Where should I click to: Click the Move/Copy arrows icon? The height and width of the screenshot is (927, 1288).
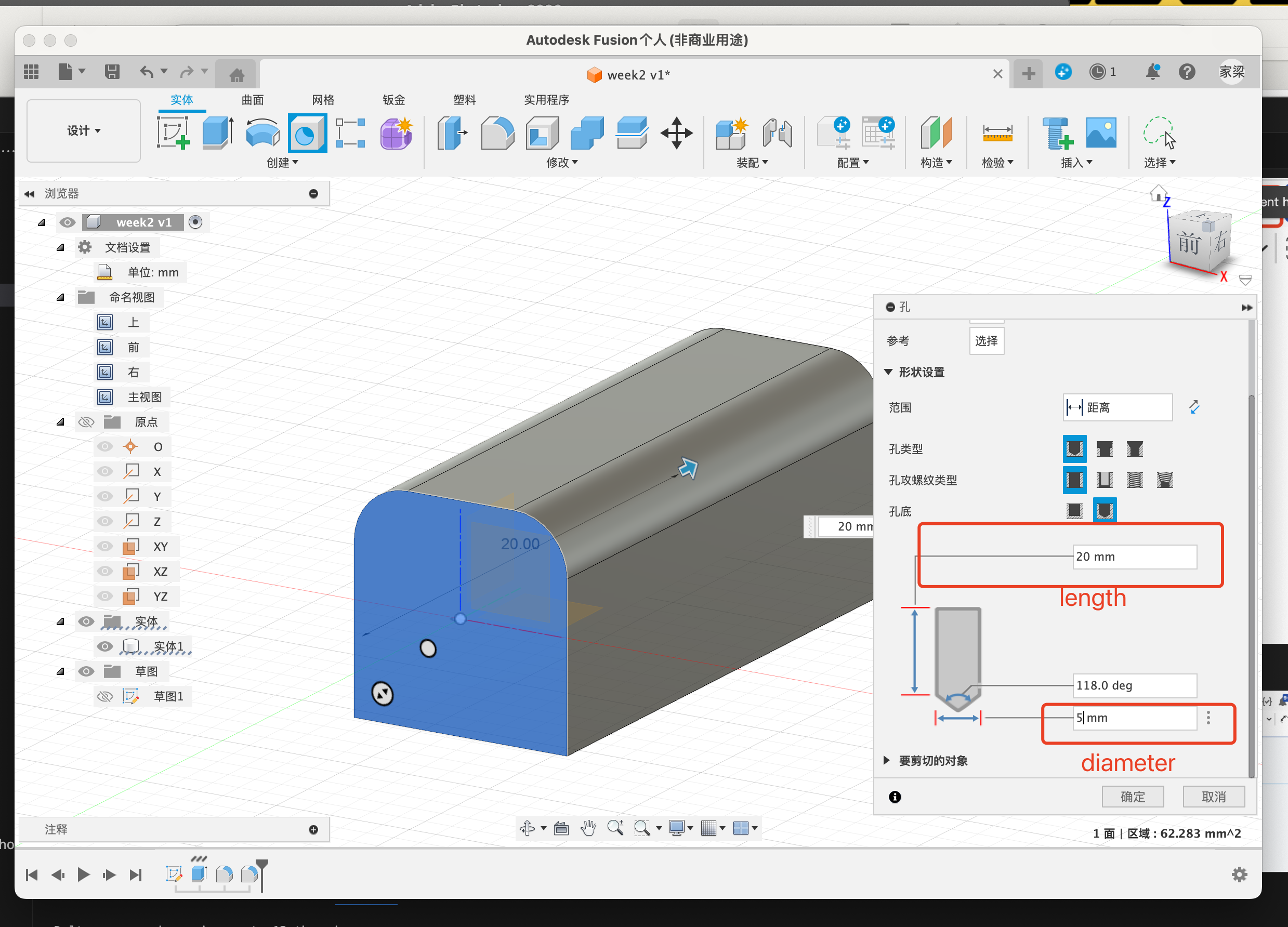[676, 133]
